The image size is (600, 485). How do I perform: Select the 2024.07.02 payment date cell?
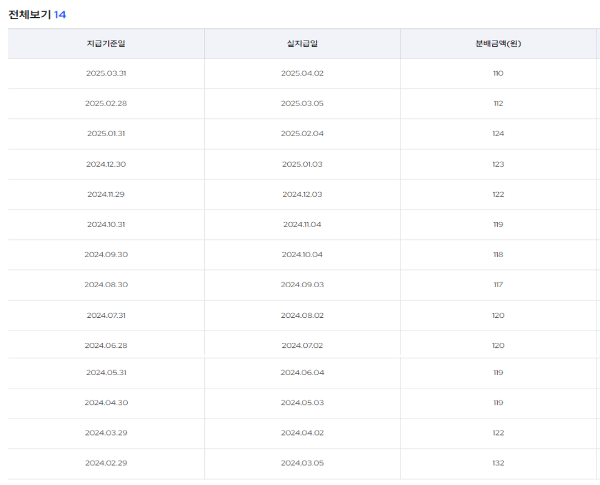[x=302, y=346]
